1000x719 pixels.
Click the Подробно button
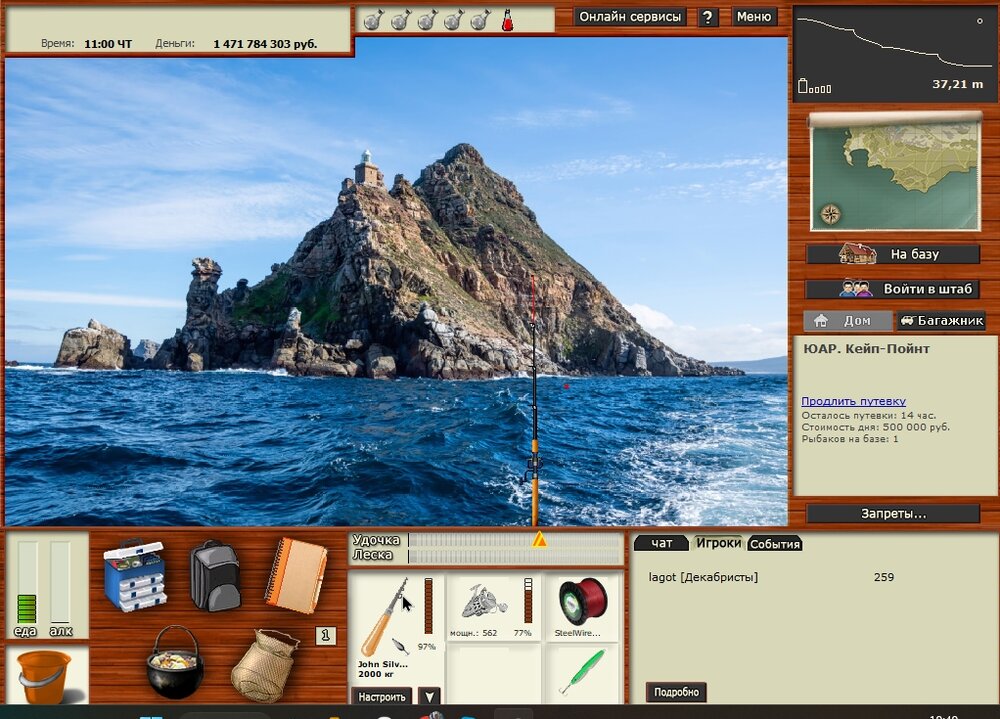(676, 692)
